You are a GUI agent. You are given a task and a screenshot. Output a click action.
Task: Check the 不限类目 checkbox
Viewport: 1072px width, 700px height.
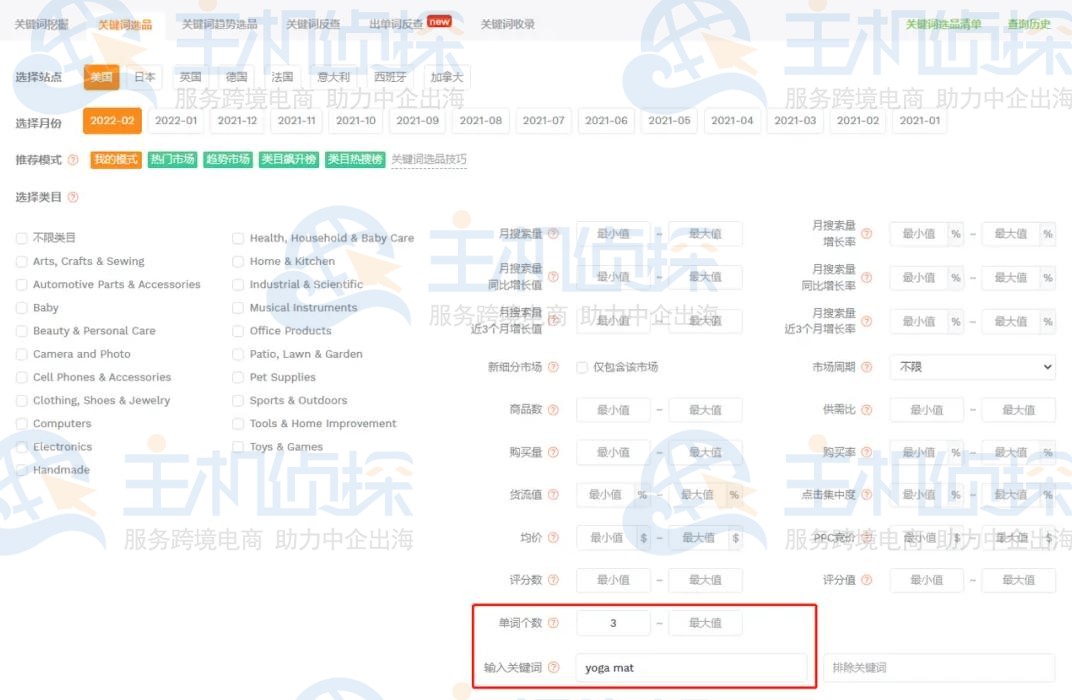click(x=22, y=238)
